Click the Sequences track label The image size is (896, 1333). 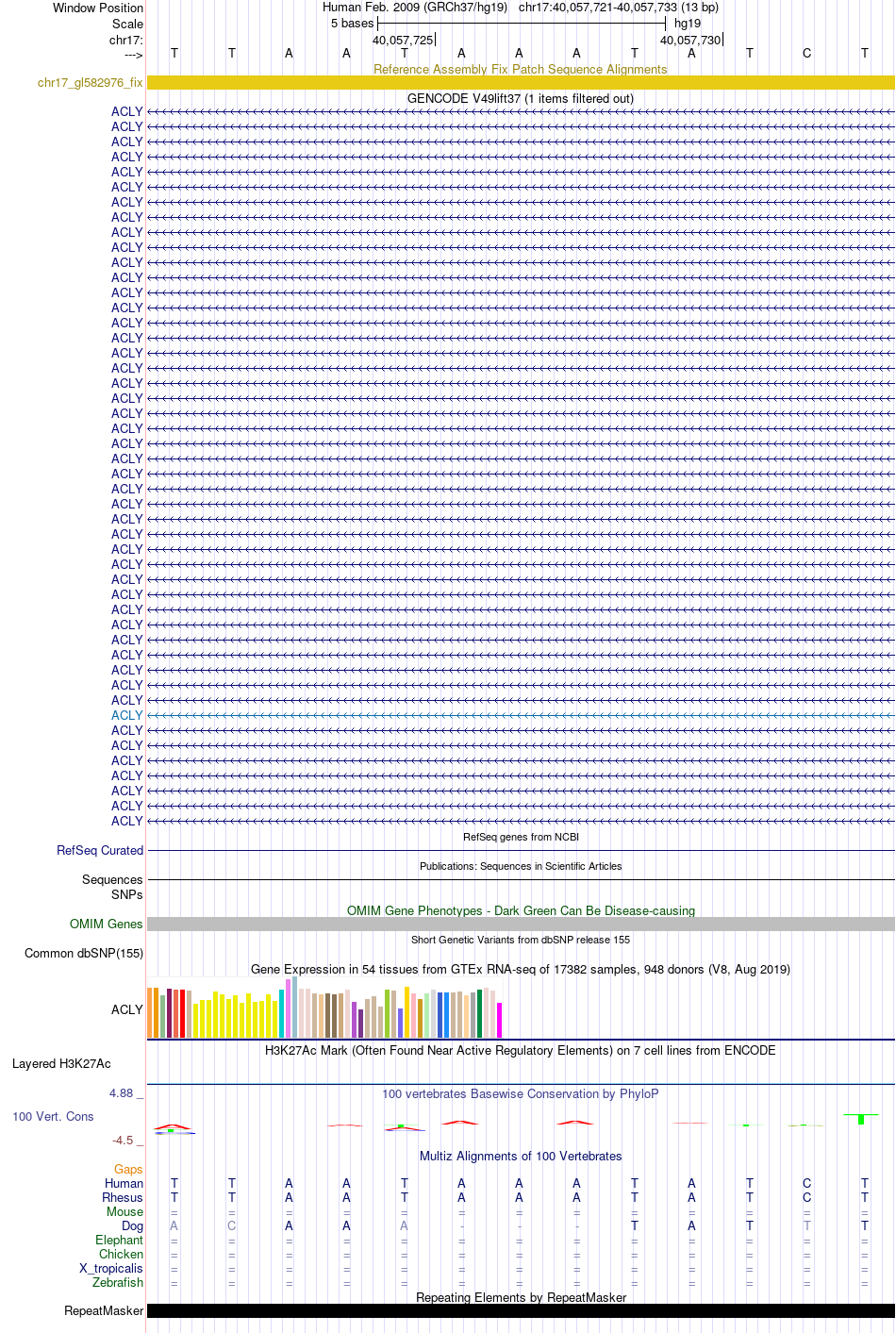112,879
